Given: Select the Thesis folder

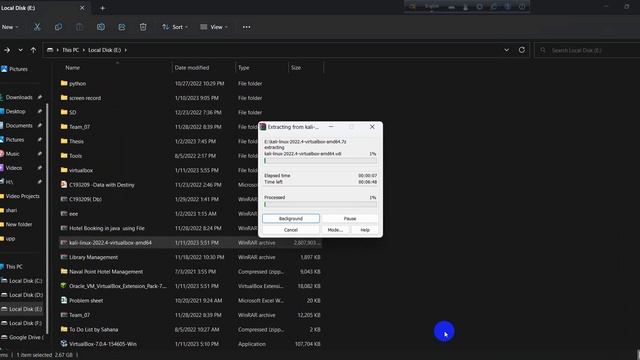Looking at the screenshot, I should [x=76, y=141].
